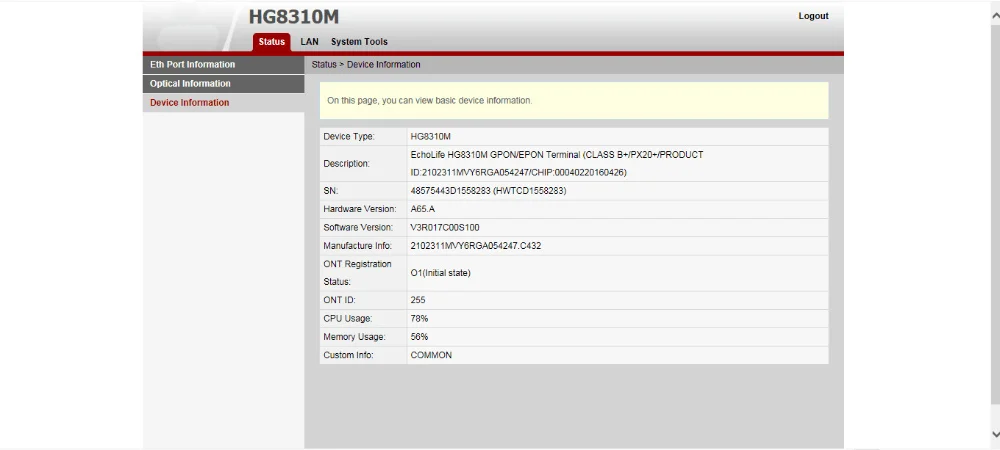
Task: Click the Hardware Version value A65.A
Action: [x=423, y=209]
